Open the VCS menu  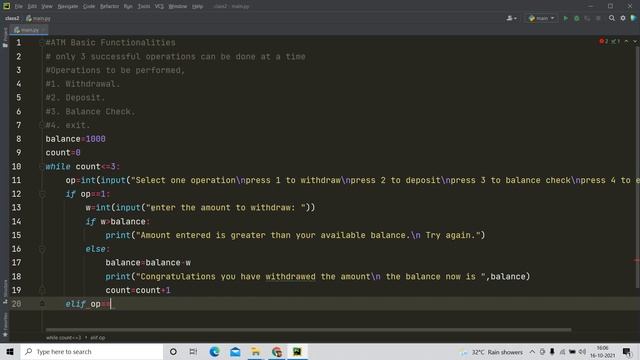pyautogui.click(x=159, y=7)
